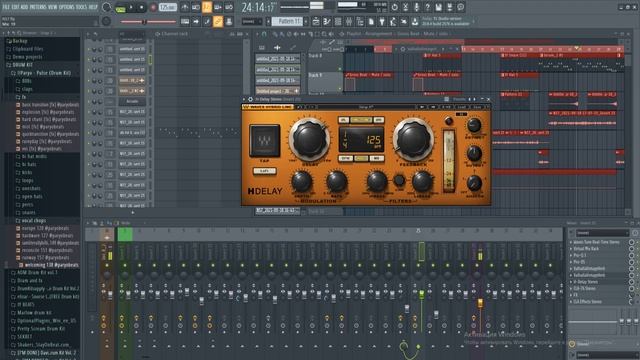
Task: Toggle the highlighted countdown-before-recording icon
Action: click(207, 7)
